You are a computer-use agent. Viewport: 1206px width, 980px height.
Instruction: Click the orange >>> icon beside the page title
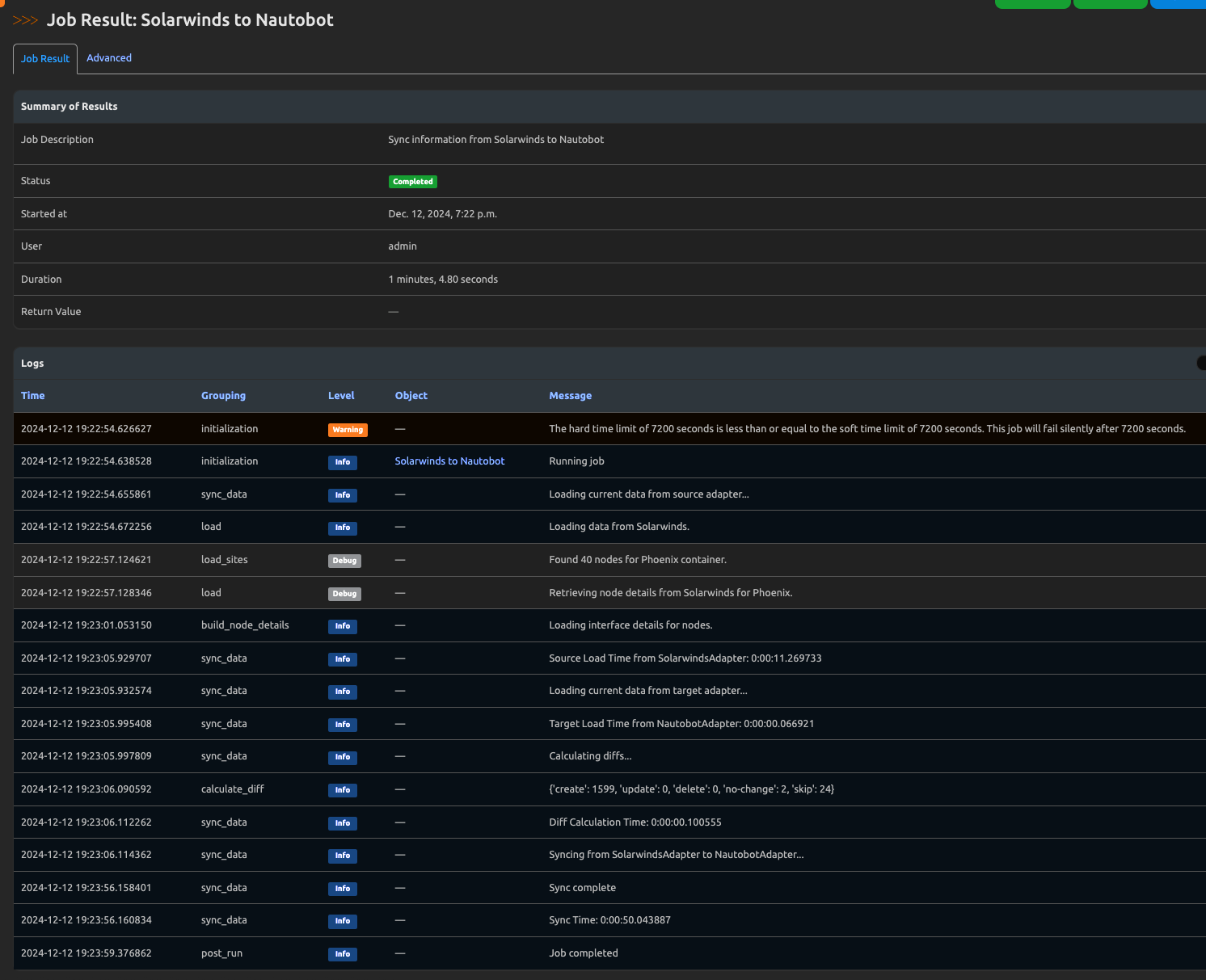coord(25,20)
